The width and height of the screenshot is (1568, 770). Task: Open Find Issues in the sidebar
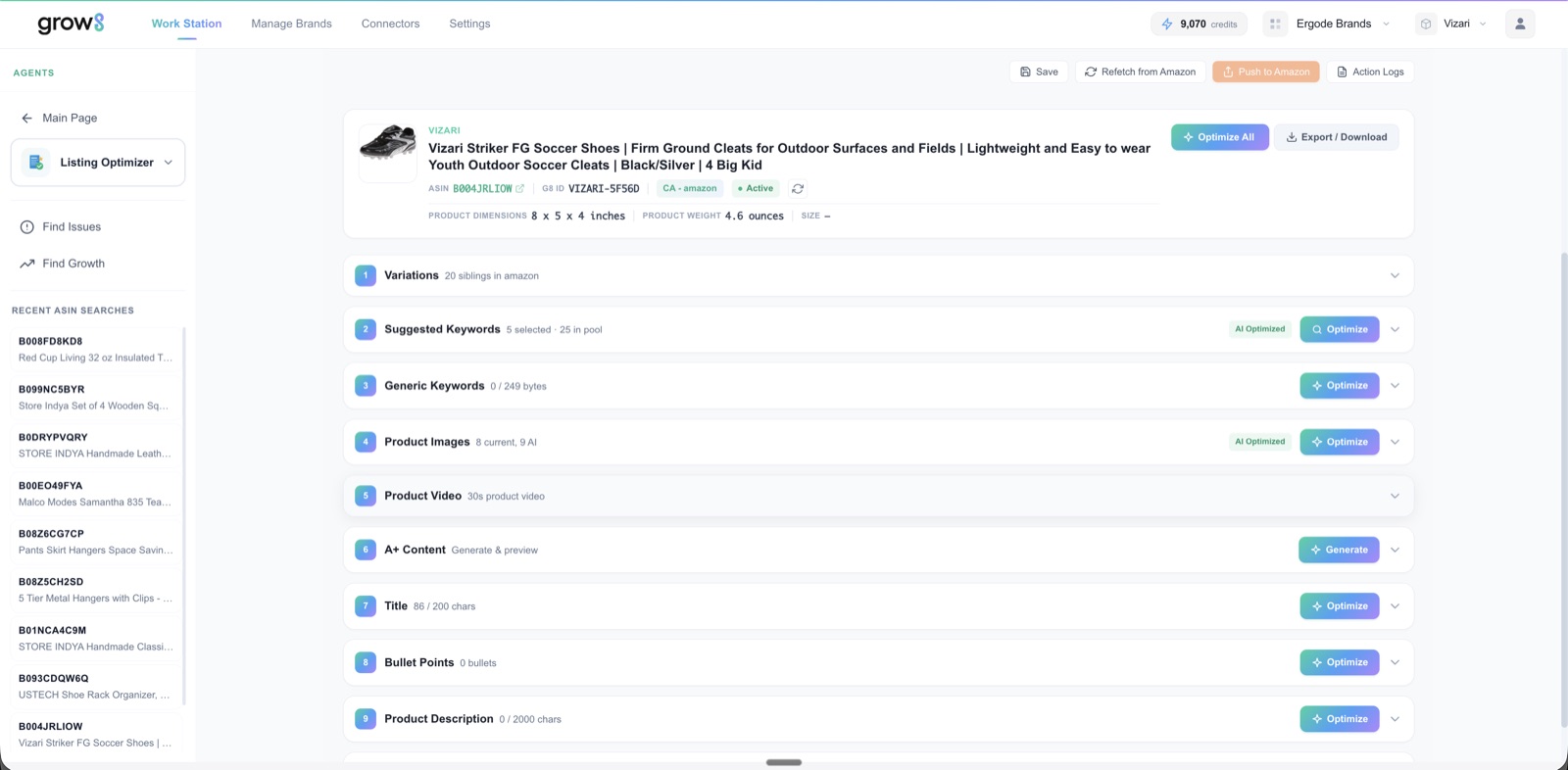72,227
